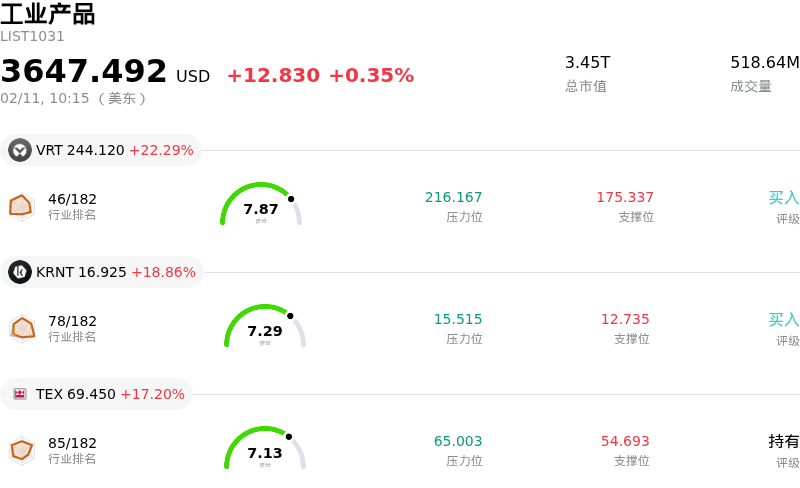Click the 买入 rating for KRNT

783,320
